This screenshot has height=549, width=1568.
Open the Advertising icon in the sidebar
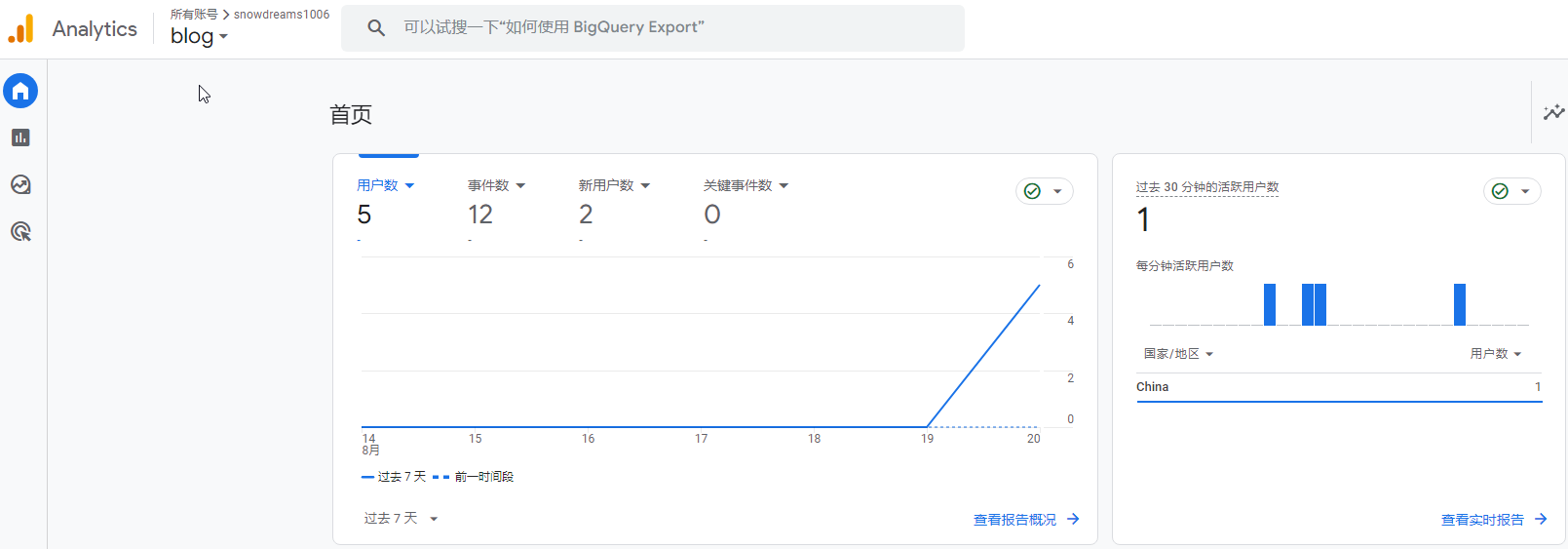pos(20,231)
